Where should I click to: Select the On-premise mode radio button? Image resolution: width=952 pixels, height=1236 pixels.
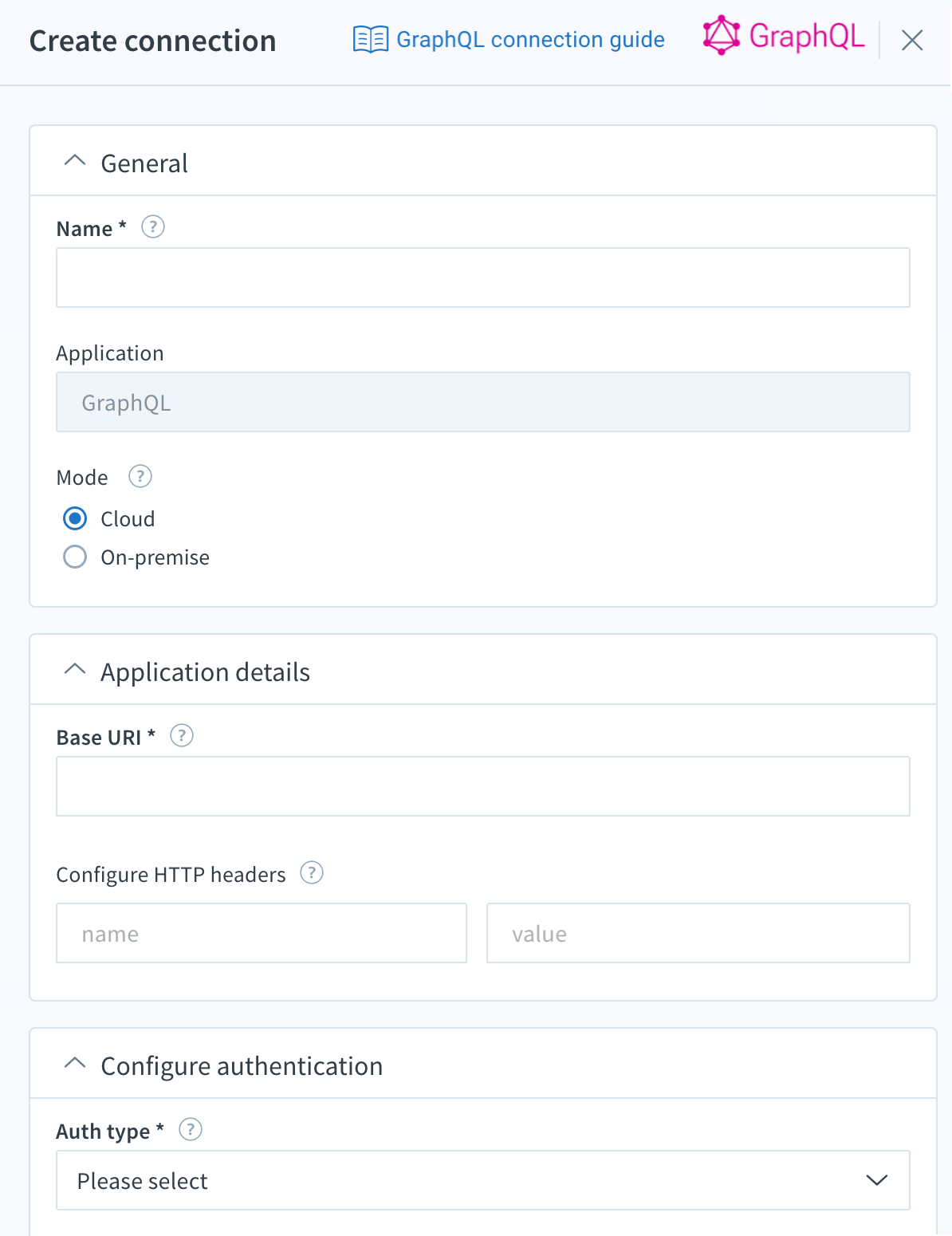coord(75,557)
